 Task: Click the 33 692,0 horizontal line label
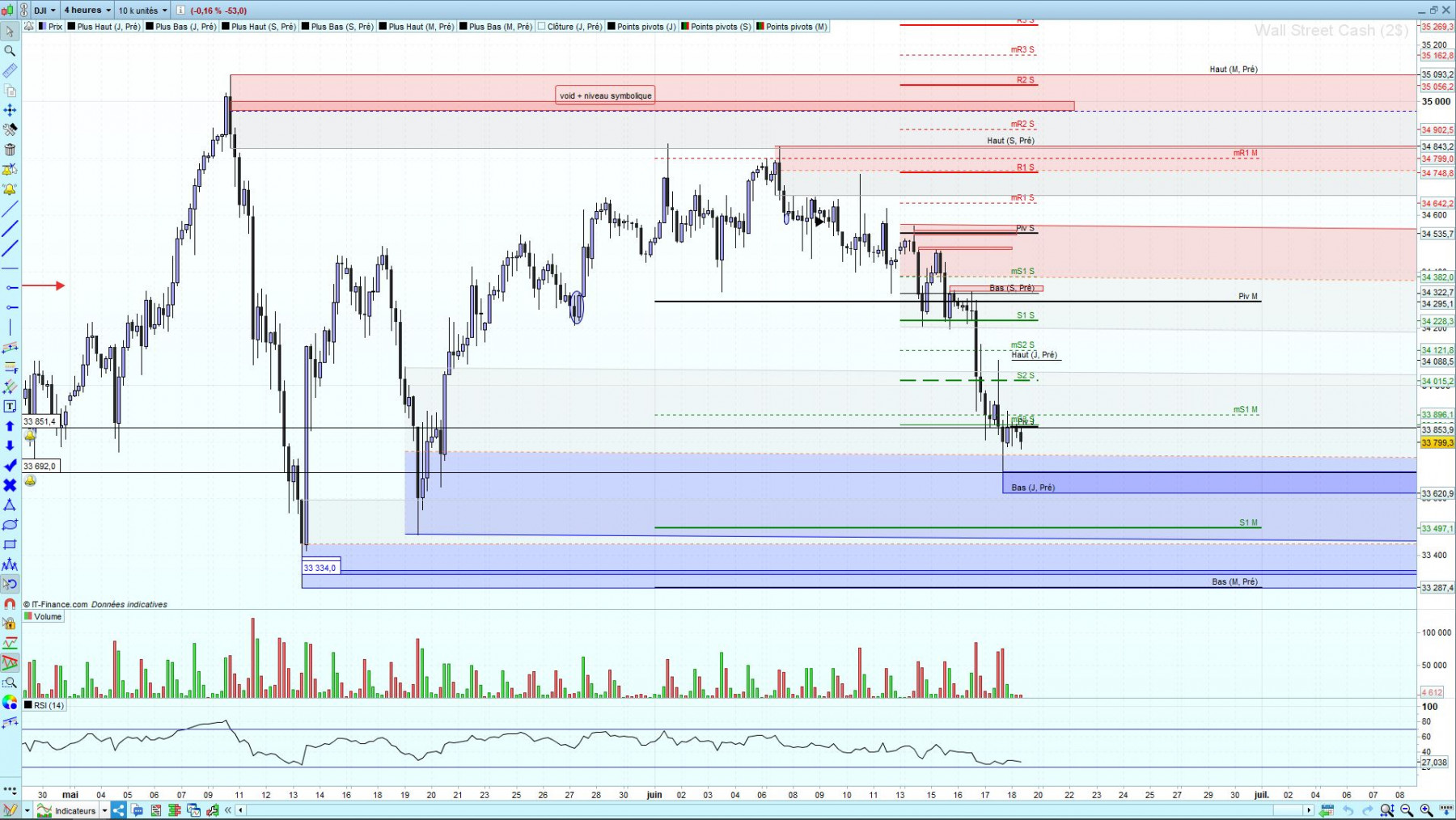click(40, 467)
